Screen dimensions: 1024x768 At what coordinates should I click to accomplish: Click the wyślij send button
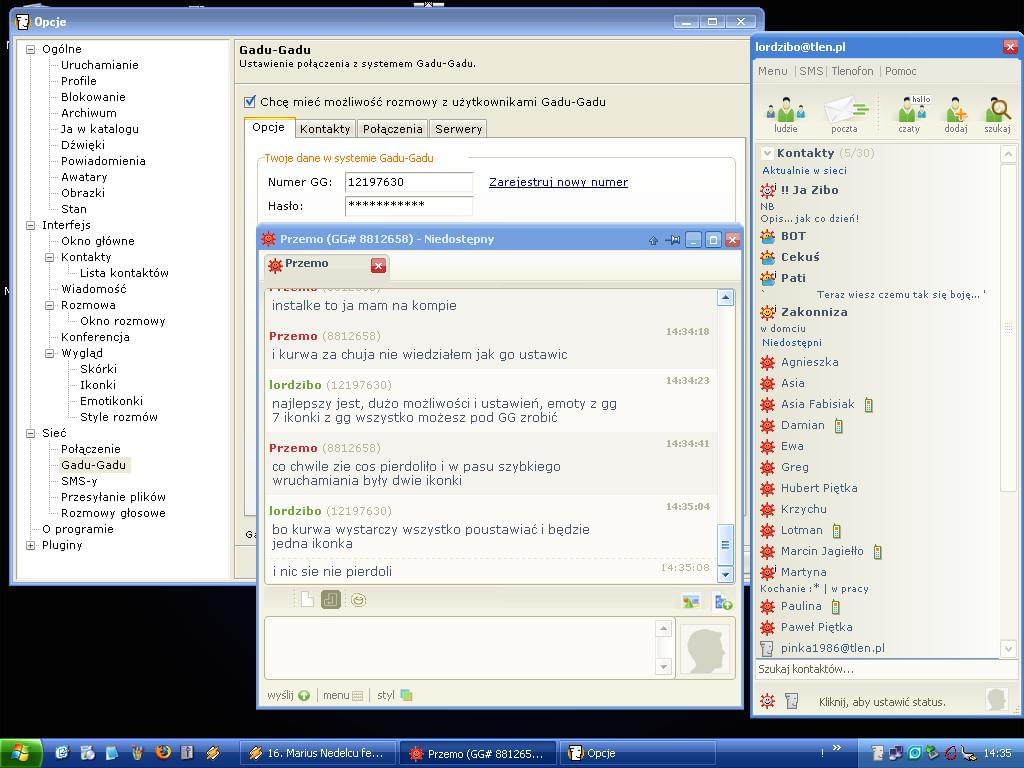pyautogui.click(x=288, y=696)
